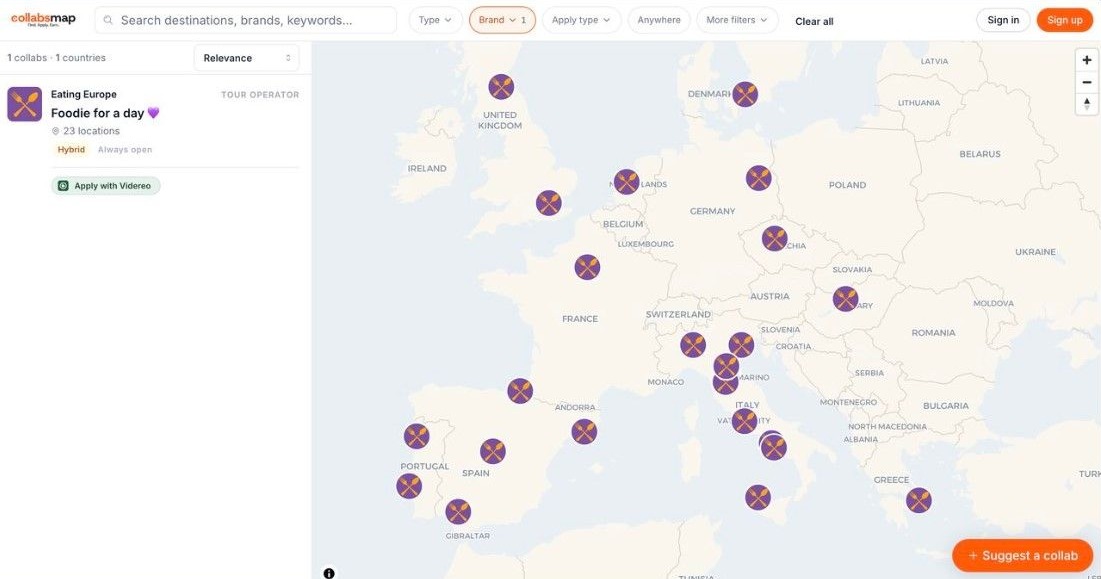
Task: Select the pin near Vatican City
Action: (x=744, y=421)
